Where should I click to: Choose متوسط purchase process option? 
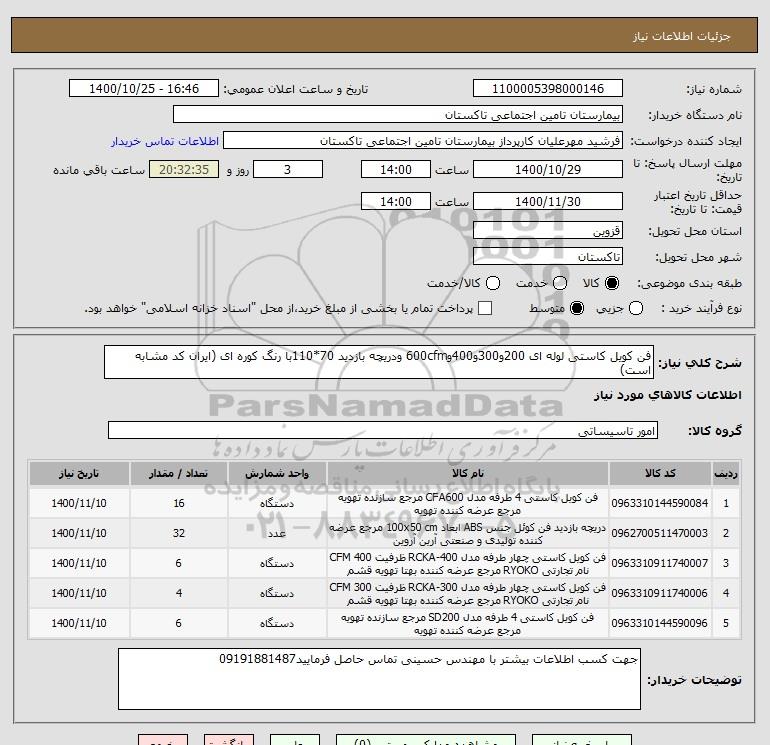[x=577, y=308]
